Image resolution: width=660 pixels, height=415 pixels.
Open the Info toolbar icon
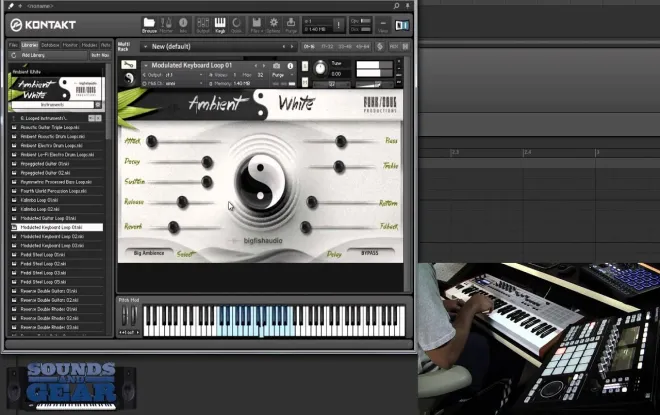tap(183, 25)
